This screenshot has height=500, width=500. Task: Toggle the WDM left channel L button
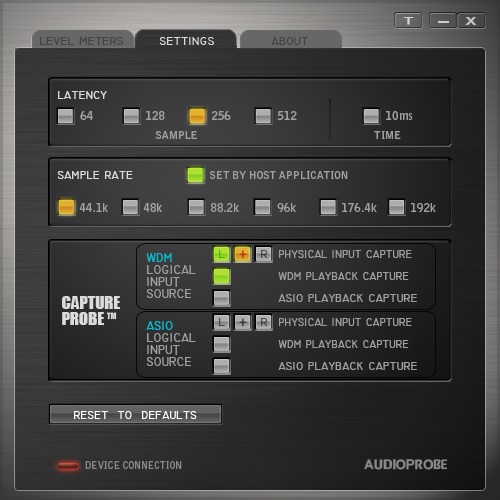[222, 255]
